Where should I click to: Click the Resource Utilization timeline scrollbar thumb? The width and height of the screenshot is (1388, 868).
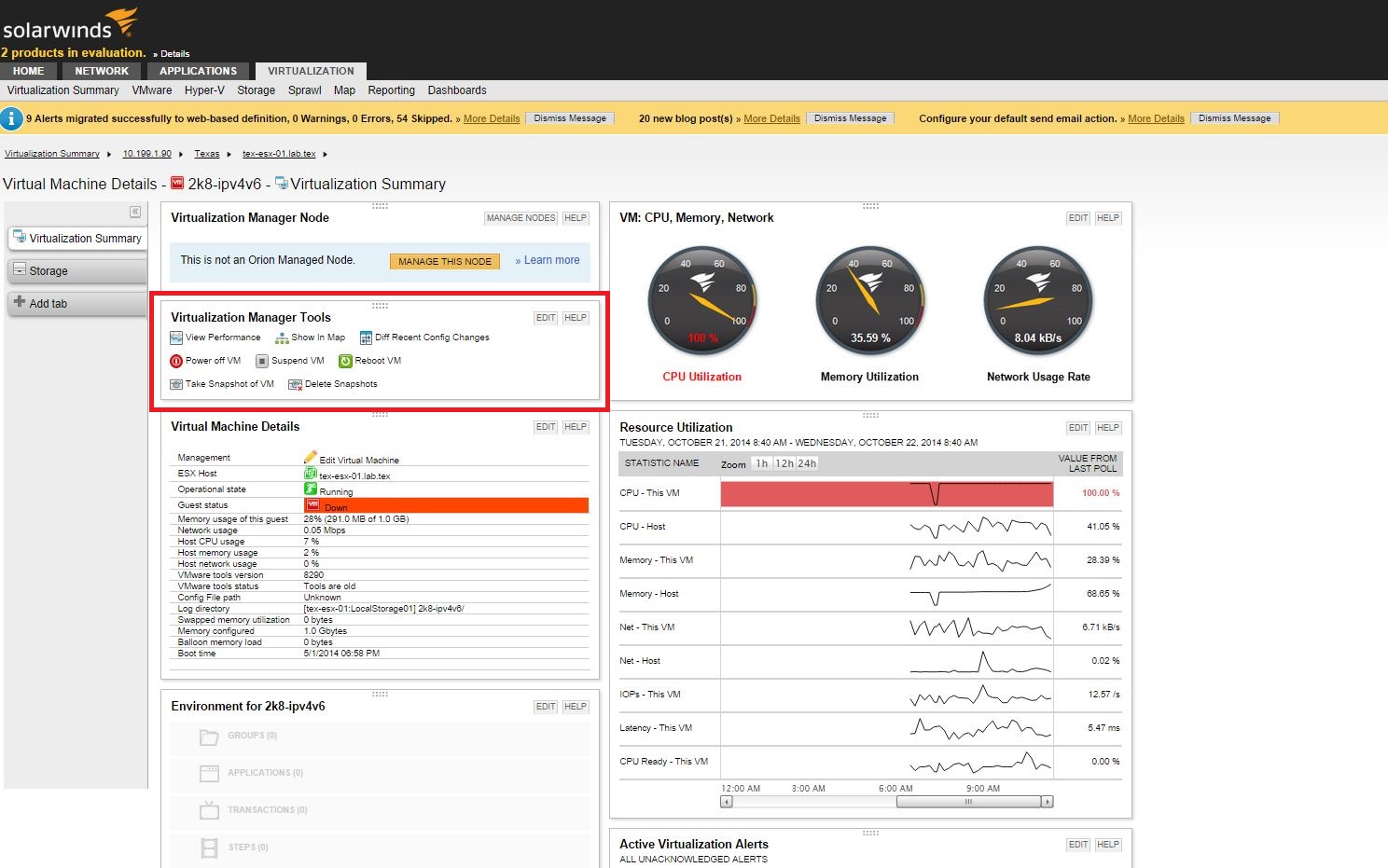[968, 802]
